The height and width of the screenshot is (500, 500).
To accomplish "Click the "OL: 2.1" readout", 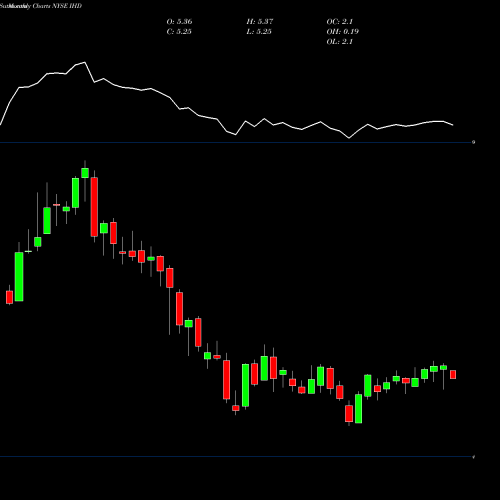I will click(340, 42).
